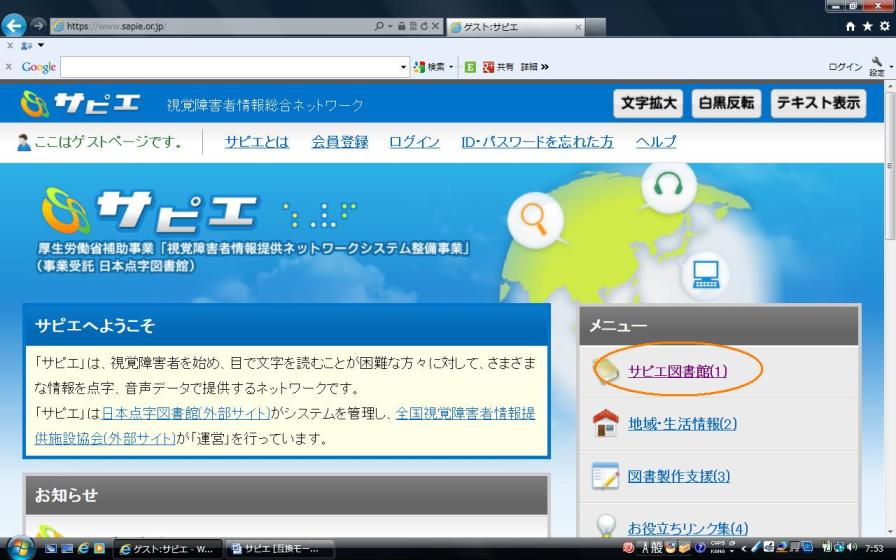Click the Google toolbar 検索 button

click(430, 67)
